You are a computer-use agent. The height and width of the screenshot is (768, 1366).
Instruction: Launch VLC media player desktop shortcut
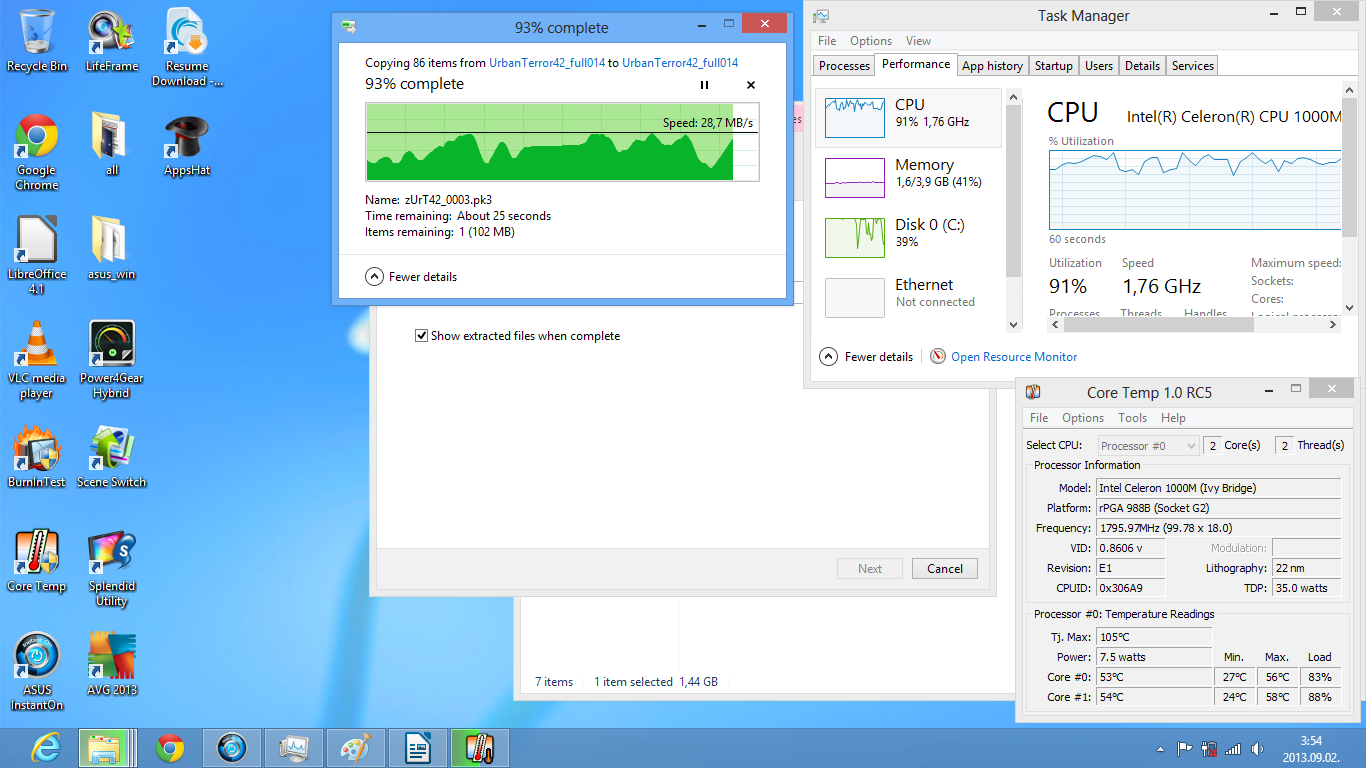[37, 361]
